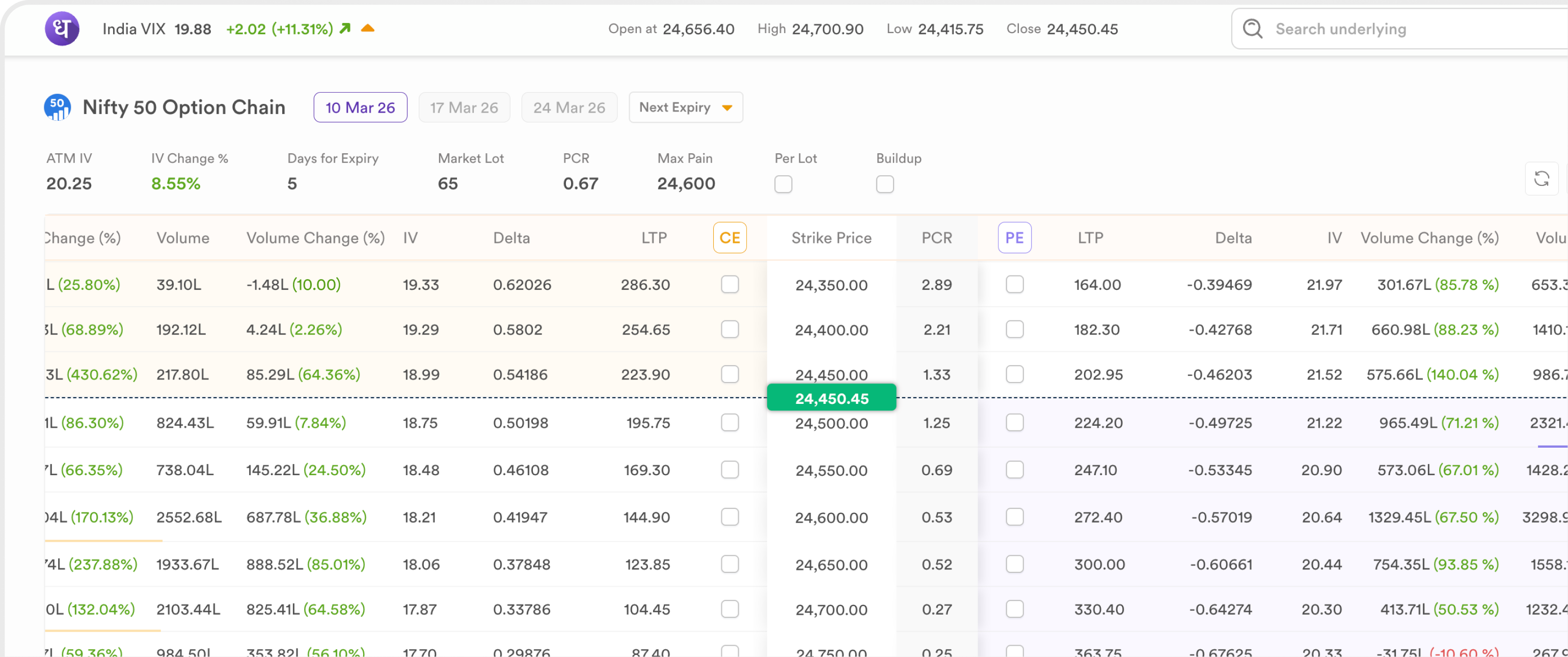Open the Next Expiry dropdown

[x=675, y=107]
